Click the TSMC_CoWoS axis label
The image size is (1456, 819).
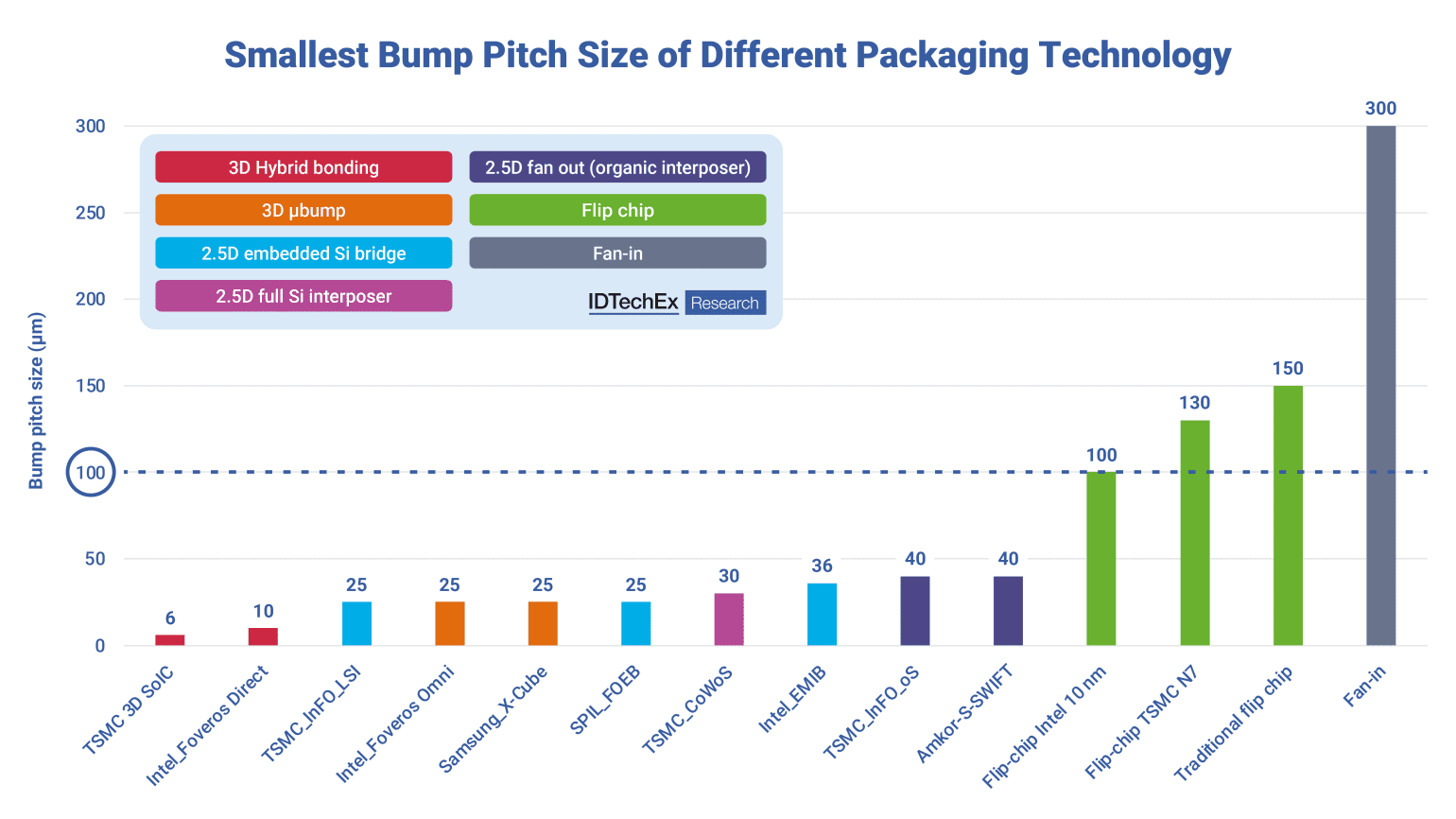687,709
